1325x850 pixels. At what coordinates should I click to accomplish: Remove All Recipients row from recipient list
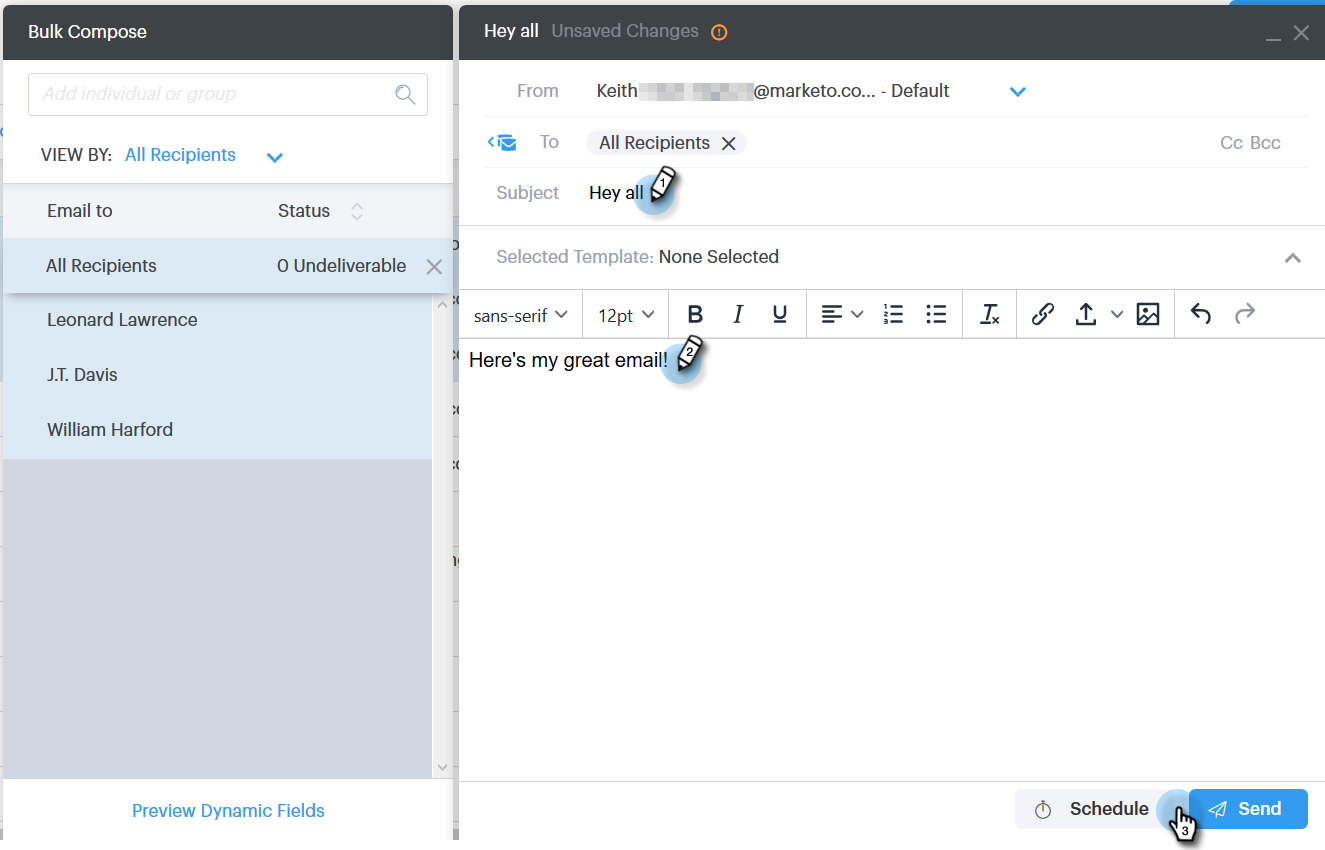[x=434, y=266]
